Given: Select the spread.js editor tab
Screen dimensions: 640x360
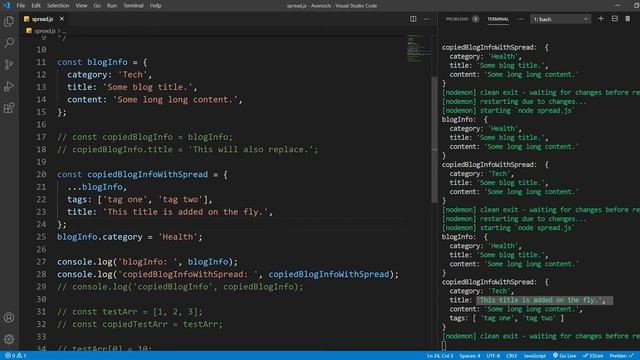Looking at the screenshot, I should [43, 19].
